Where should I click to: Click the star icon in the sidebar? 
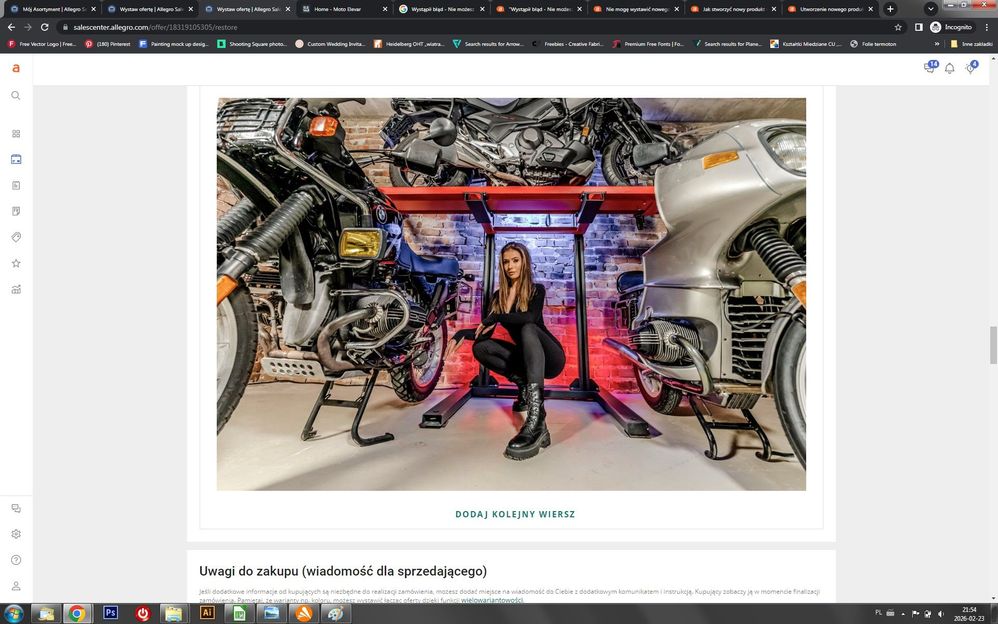[16, 264]
